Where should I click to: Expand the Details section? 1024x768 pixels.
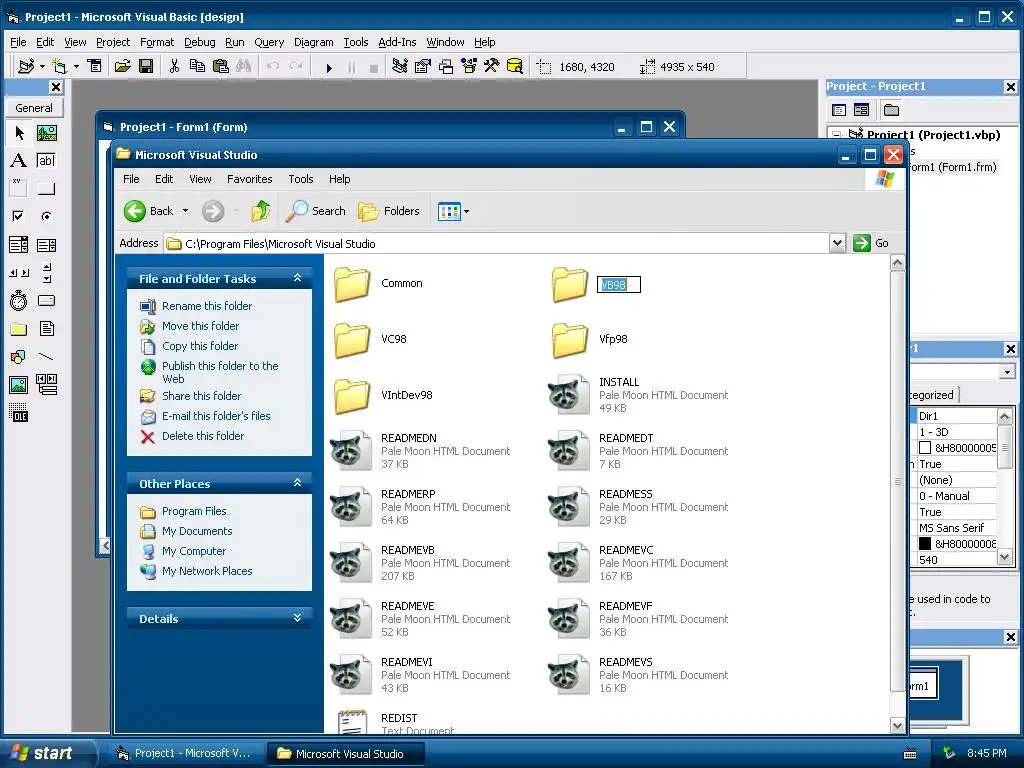pos(297,618)
